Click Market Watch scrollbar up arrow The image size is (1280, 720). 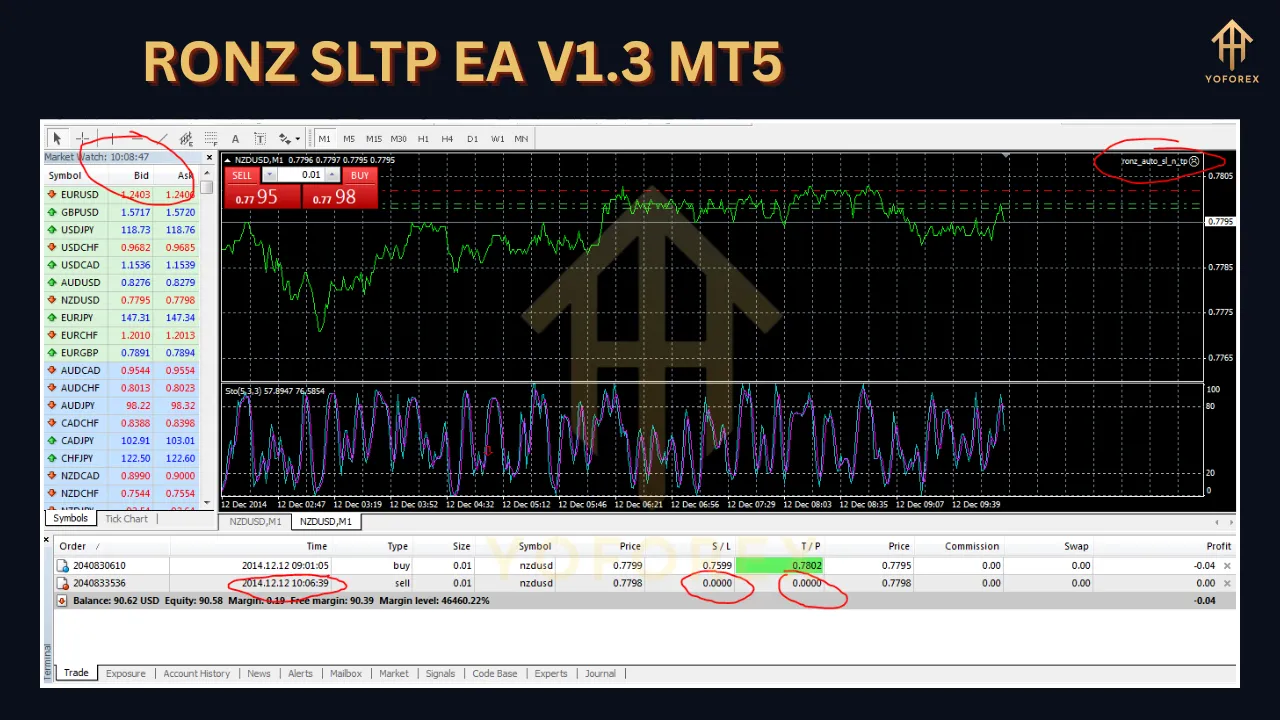tap(208, 174)
